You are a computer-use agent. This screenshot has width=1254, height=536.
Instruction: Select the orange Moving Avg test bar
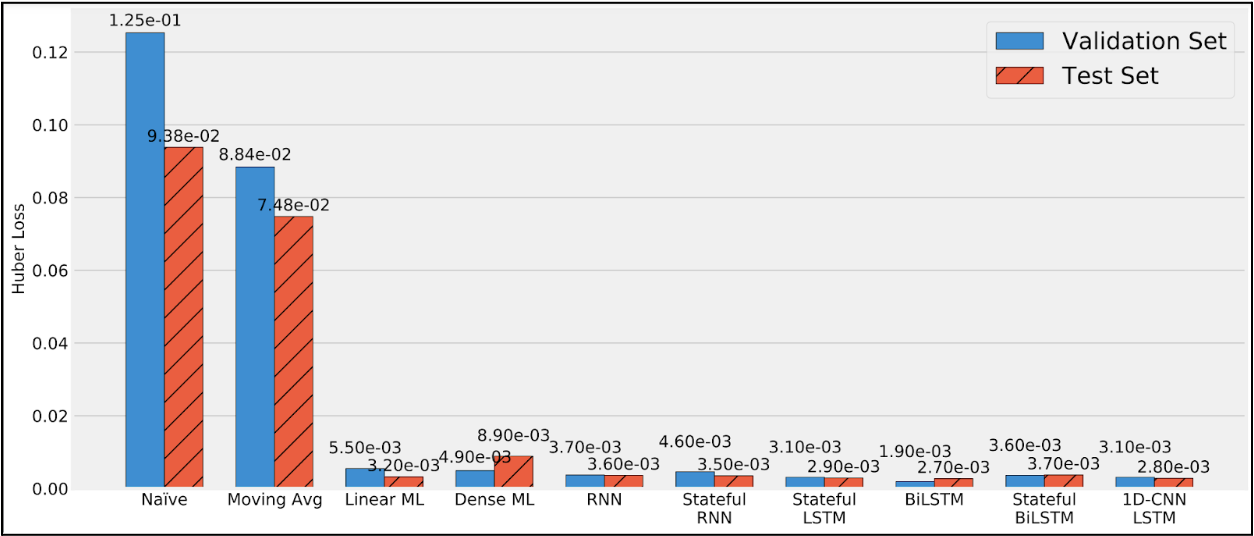click(294, 352)
